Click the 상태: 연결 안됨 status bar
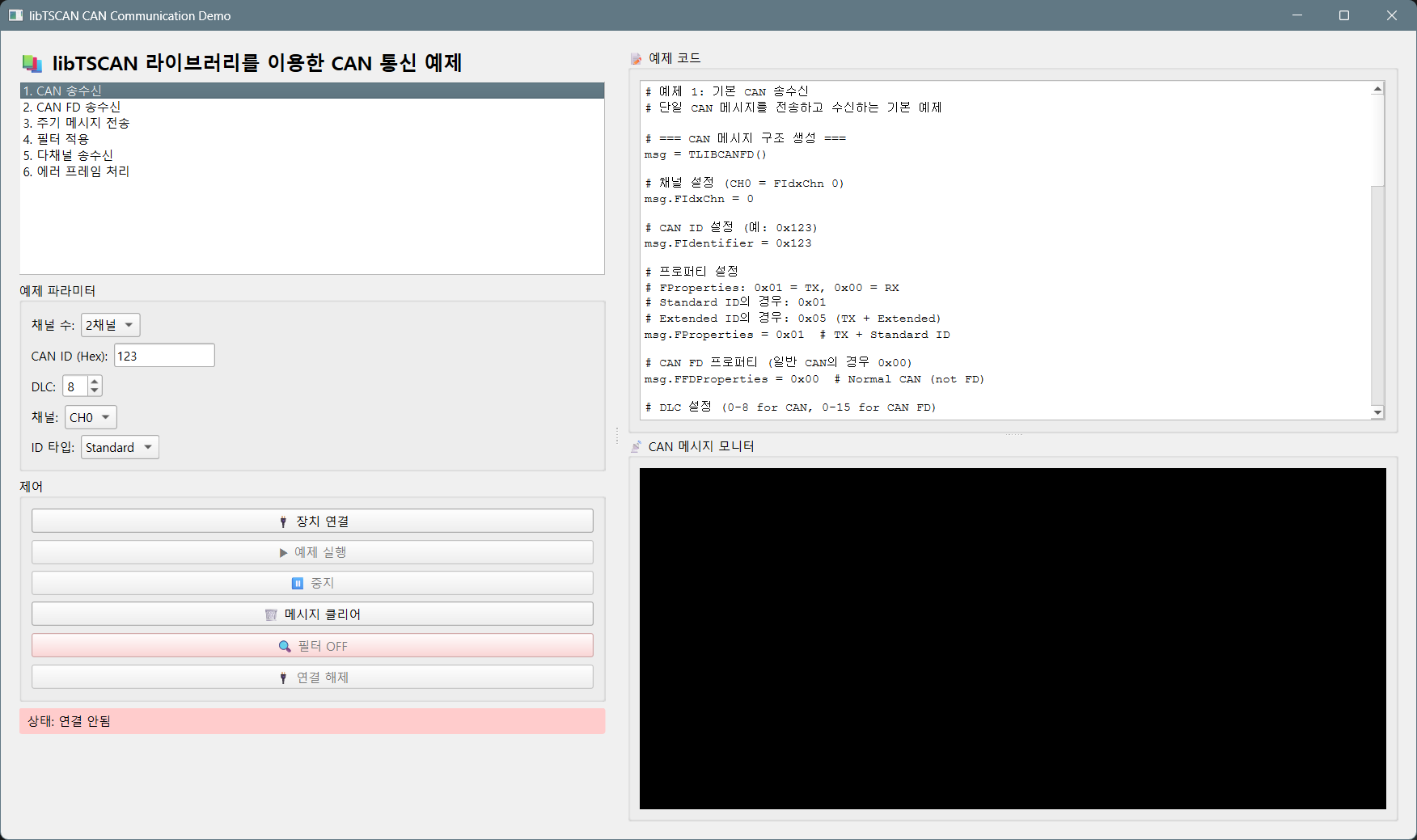The width and height of the screenshot is (1417, 840). click(x=312, y=721)
